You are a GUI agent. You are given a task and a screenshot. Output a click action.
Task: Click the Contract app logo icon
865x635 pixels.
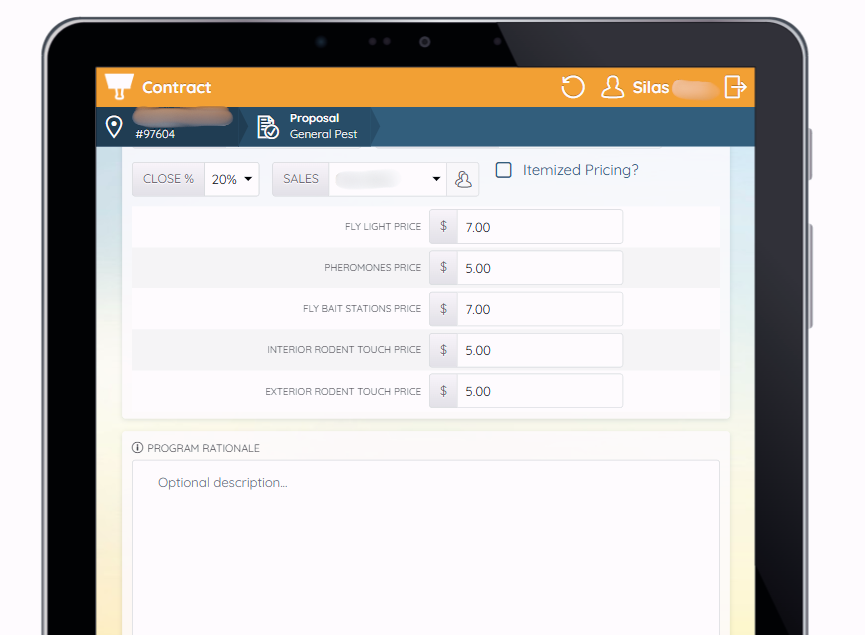point(119,87)
